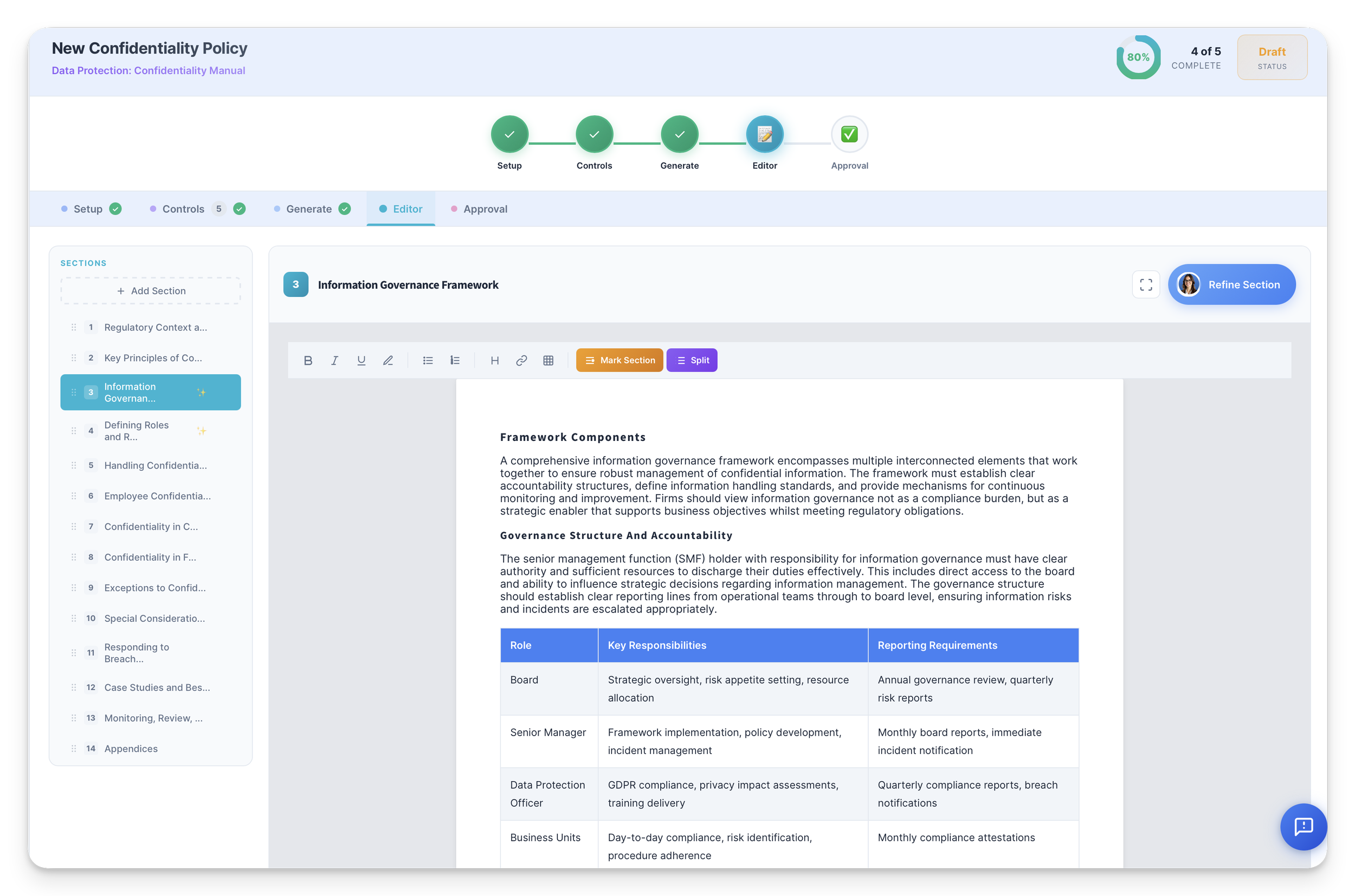Apply italic formatting using the toolbar icon
Image resolution: width=1355 pixels, height=896 pixels.
[x=334, y=360]
